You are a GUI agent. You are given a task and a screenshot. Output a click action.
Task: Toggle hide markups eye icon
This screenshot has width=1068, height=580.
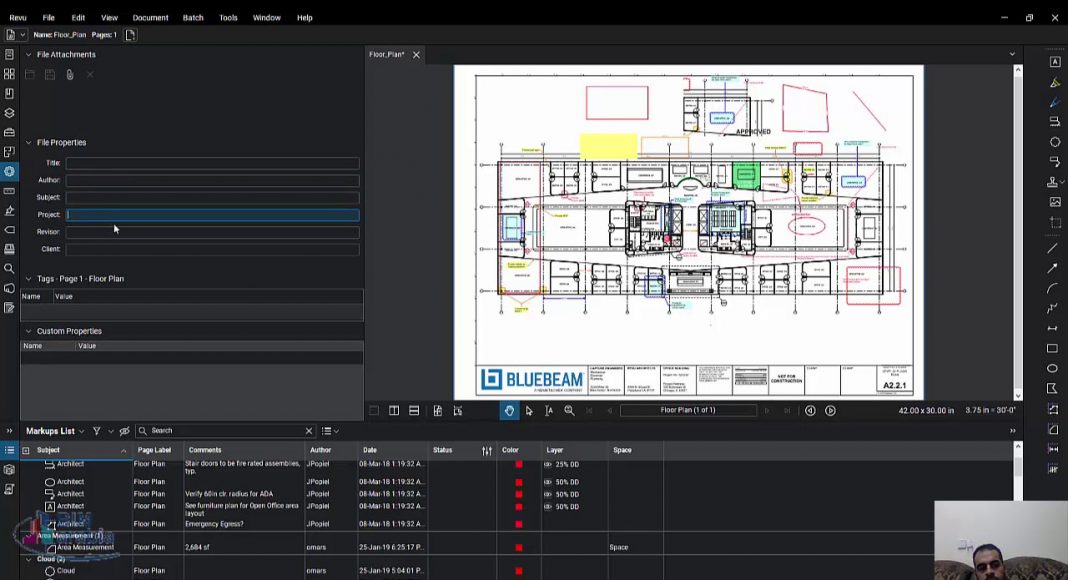(125, 431)
